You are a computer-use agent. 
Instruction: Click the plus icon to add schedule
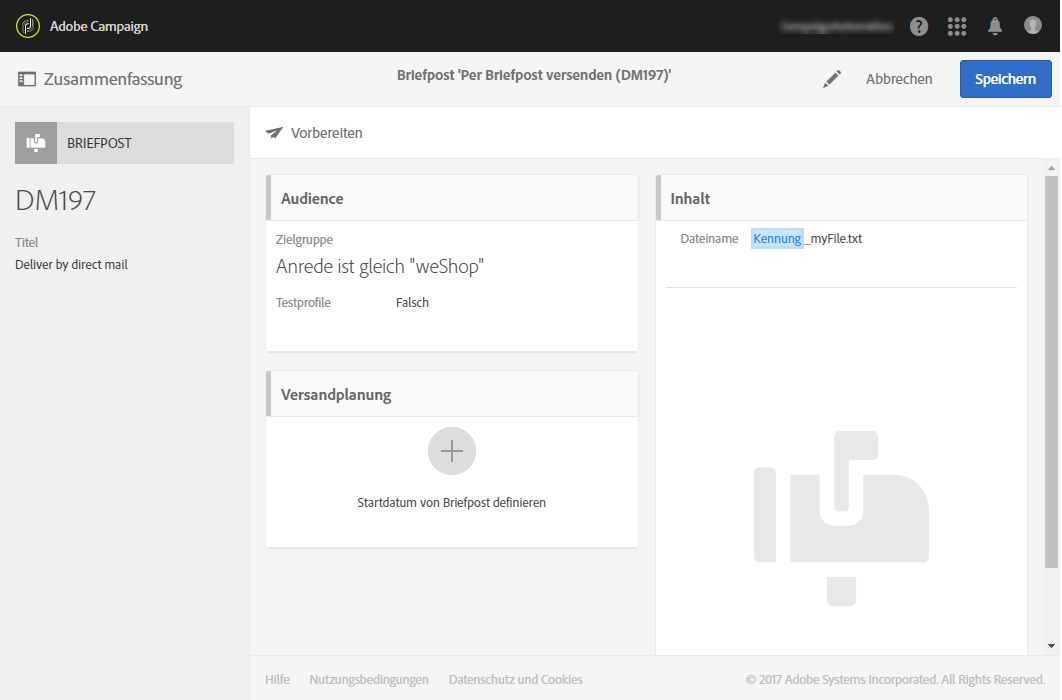tap(452, 452)
